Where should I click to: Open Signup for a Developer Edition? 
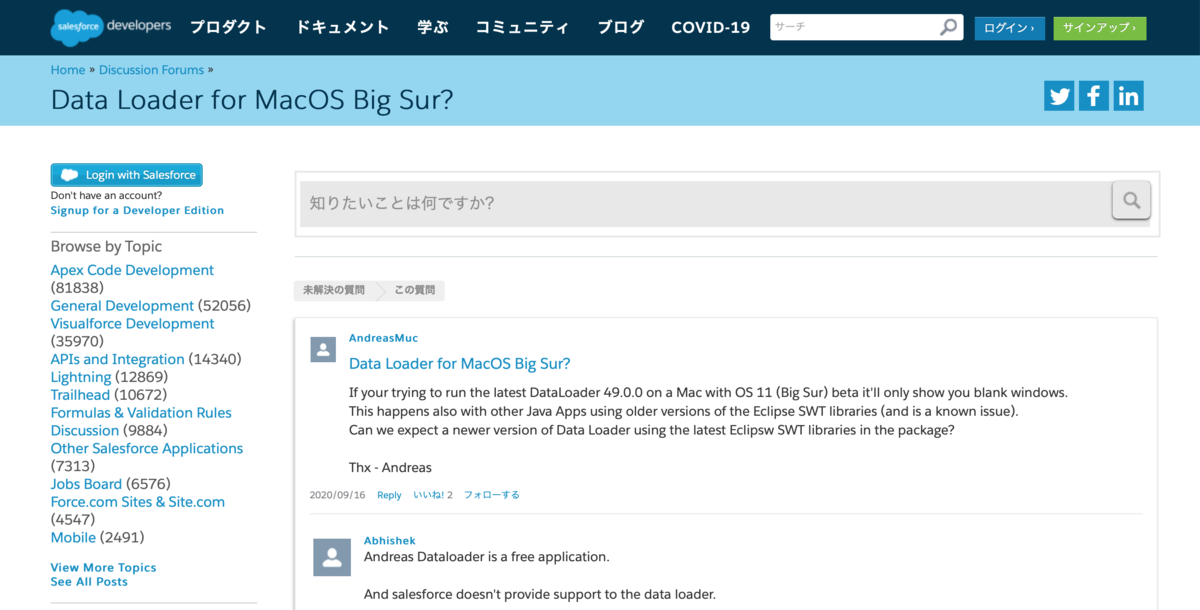(x=137, y=210)
